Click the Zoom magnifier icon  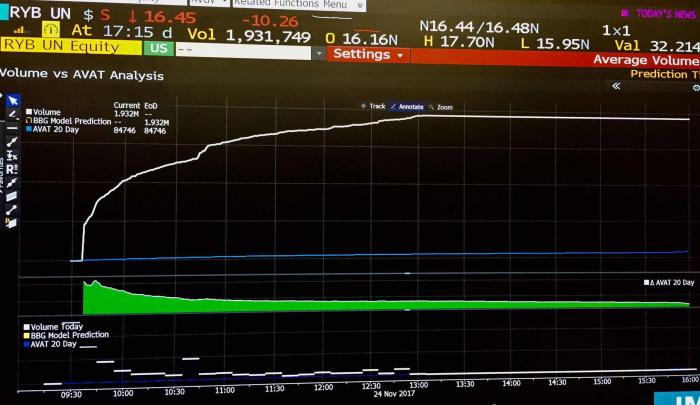tap(431, 107)
